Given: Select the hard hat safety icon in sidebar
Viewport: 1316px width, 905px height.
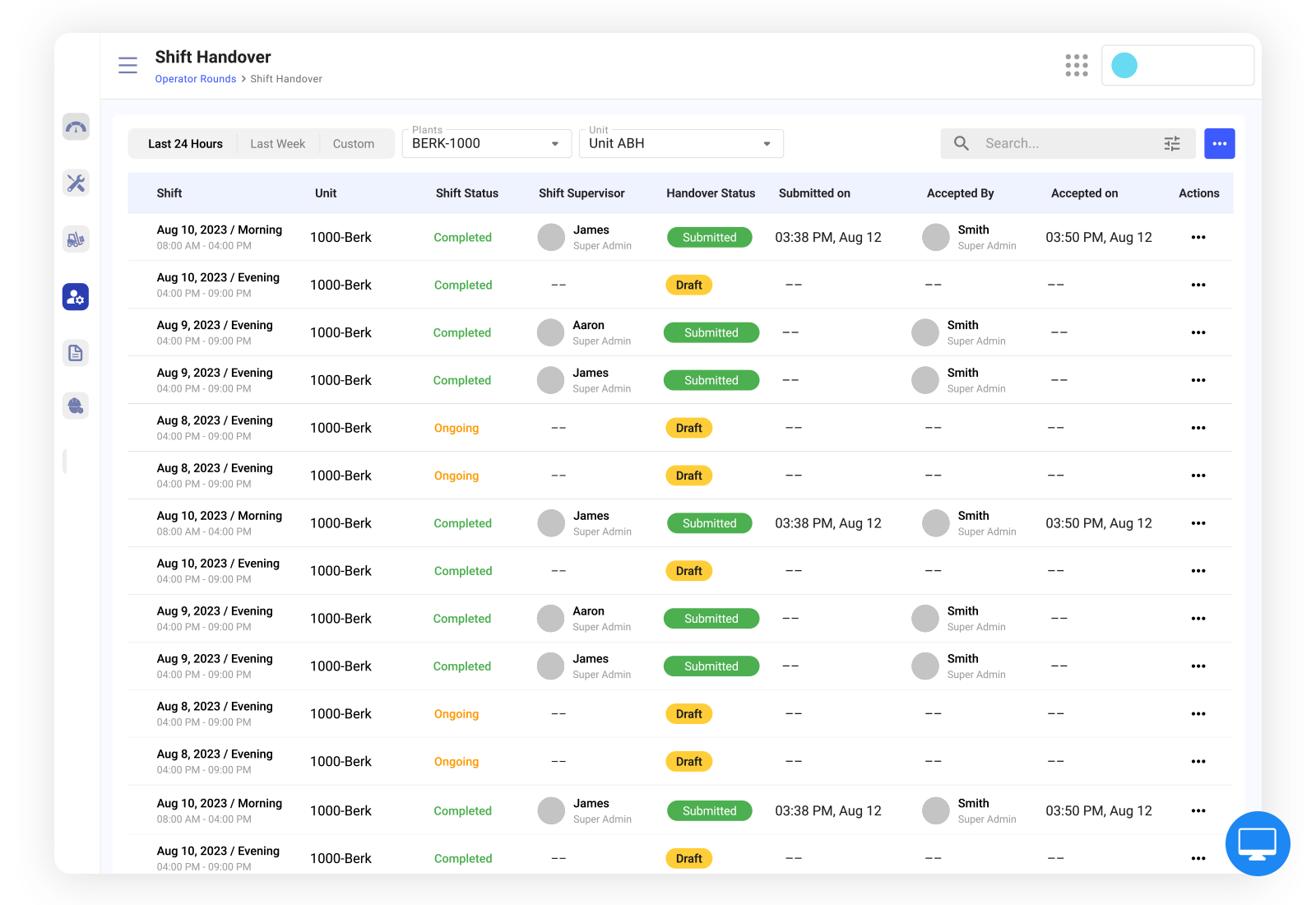Looking at the screenshot, I should pos(75,406).
